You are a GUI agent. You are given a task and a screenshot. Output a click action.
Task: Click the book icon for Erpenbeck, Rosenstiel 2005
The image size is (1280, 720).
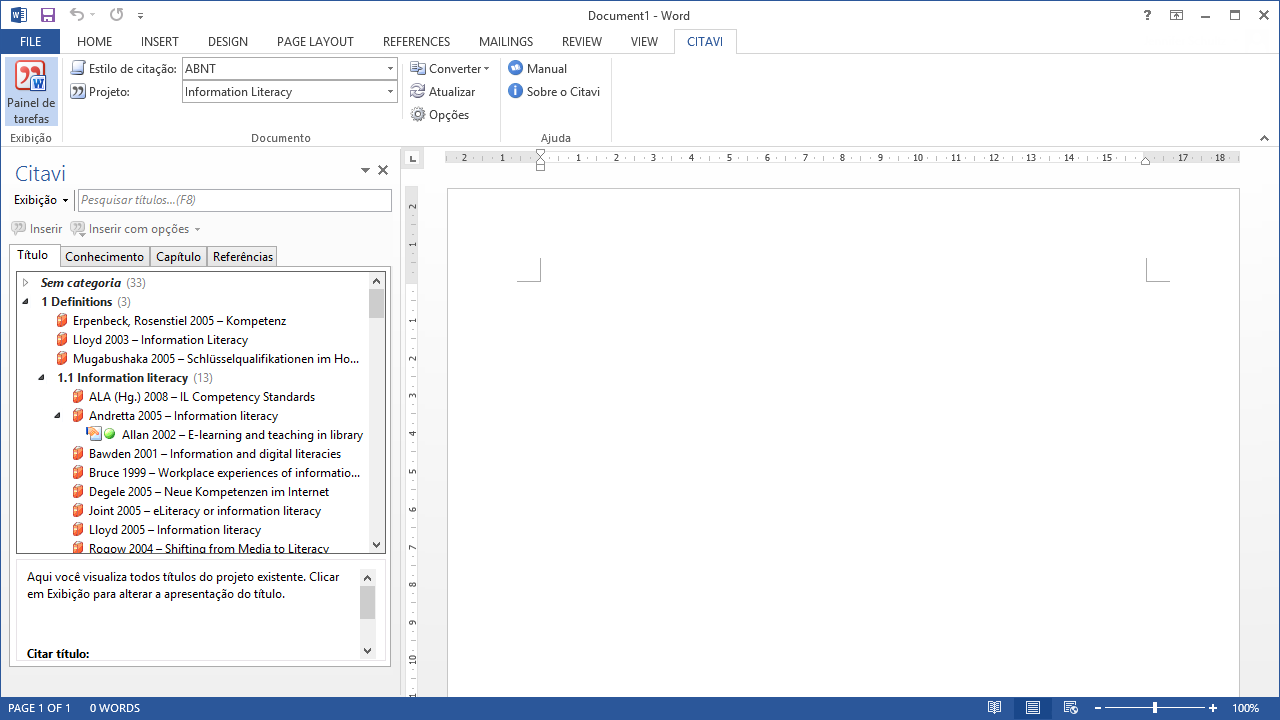[62, 321]
